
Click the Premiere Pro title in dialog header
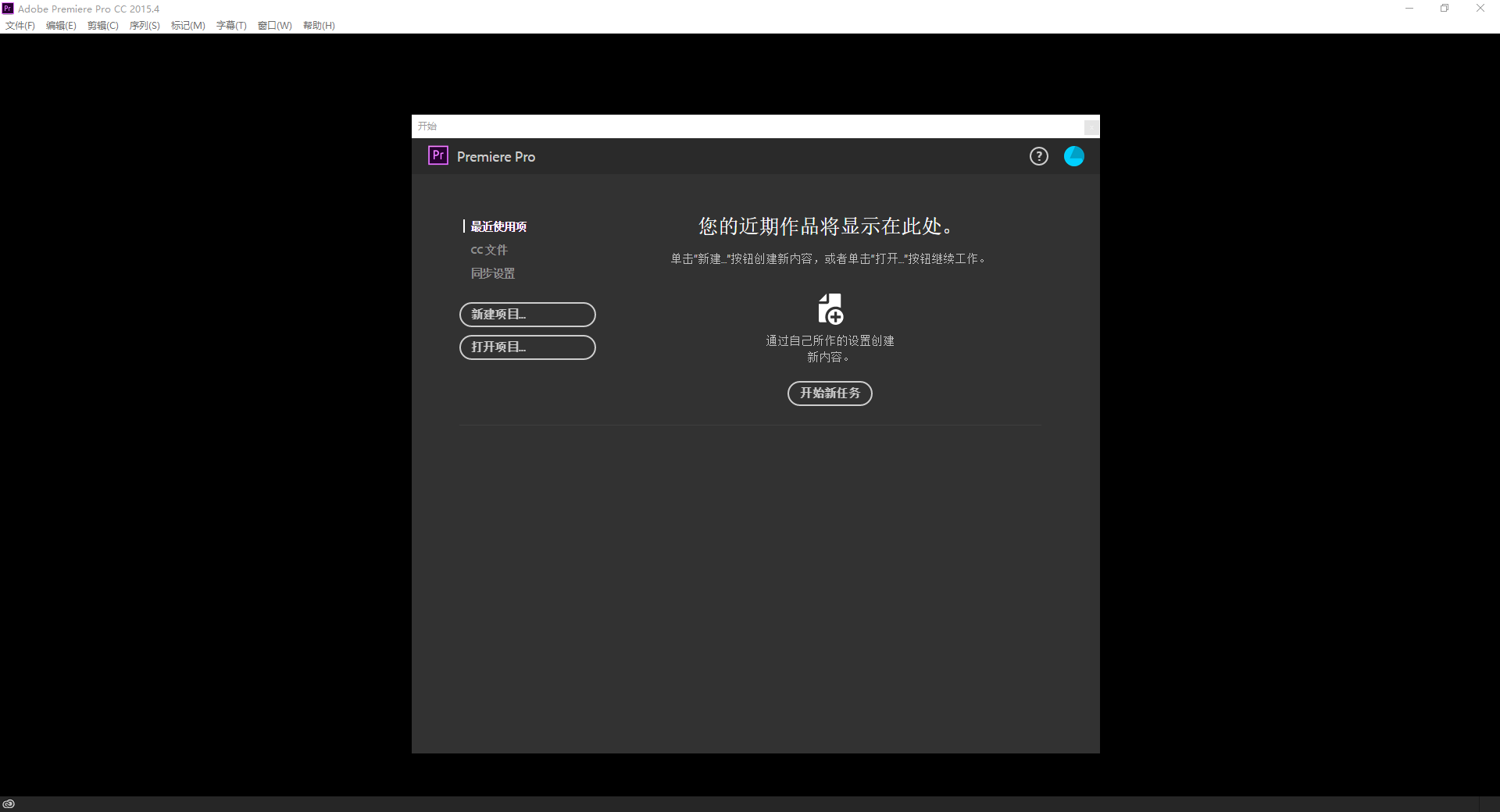(496, 157)
